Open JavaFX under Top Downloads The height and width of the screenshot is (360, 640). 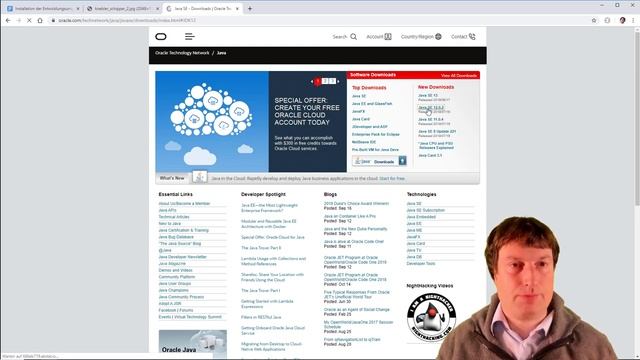358,111
